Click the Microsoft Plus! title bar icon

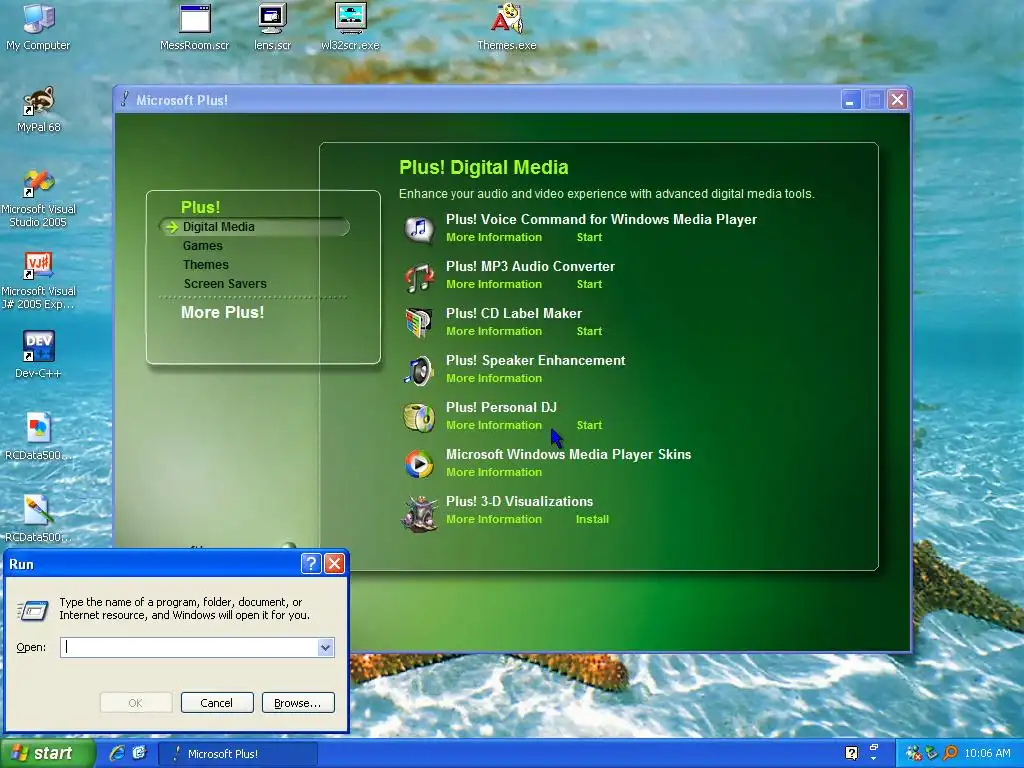[x=125, y=99]
